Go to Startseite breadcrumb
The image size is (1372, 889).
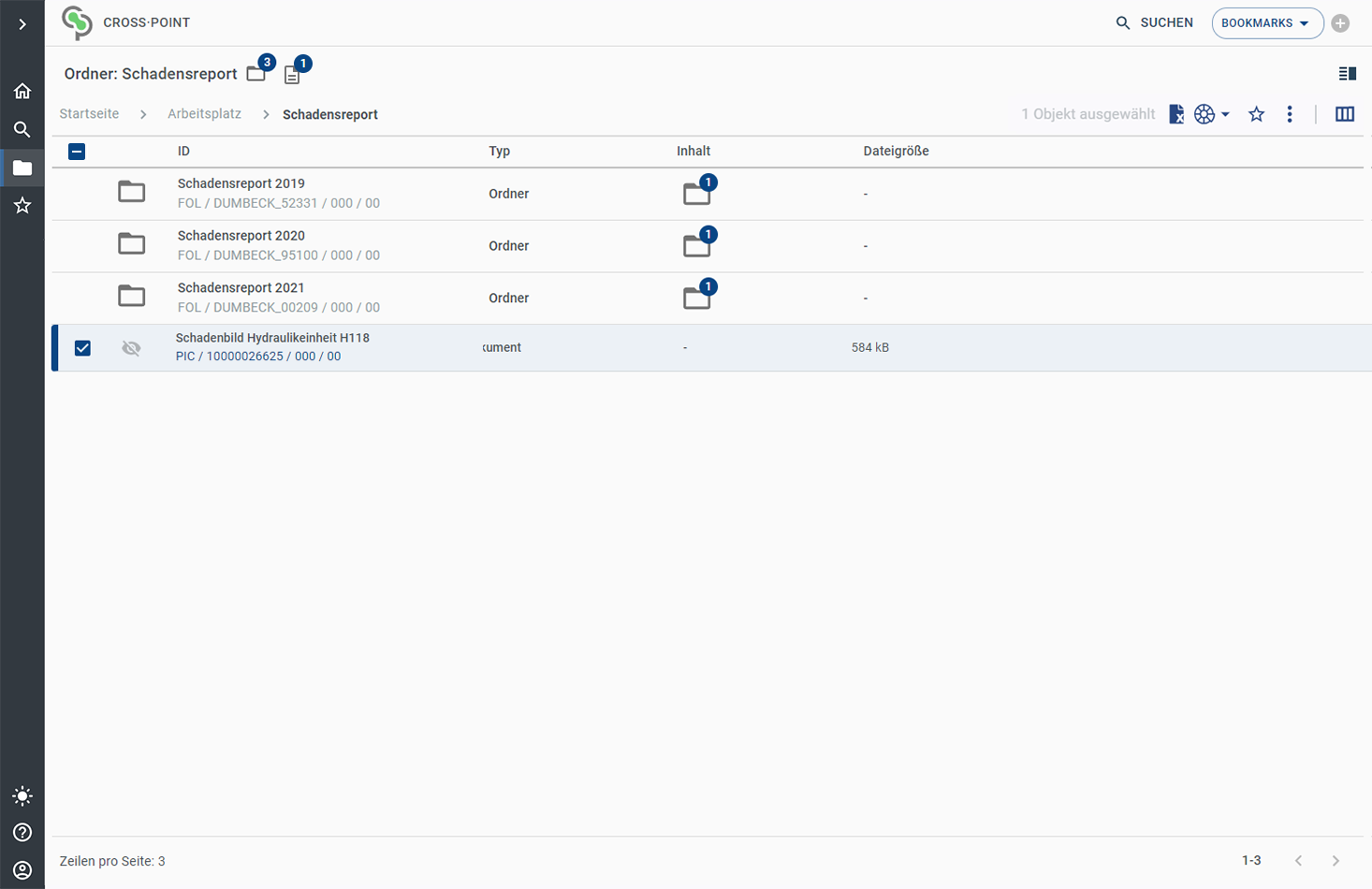(89, 114)
